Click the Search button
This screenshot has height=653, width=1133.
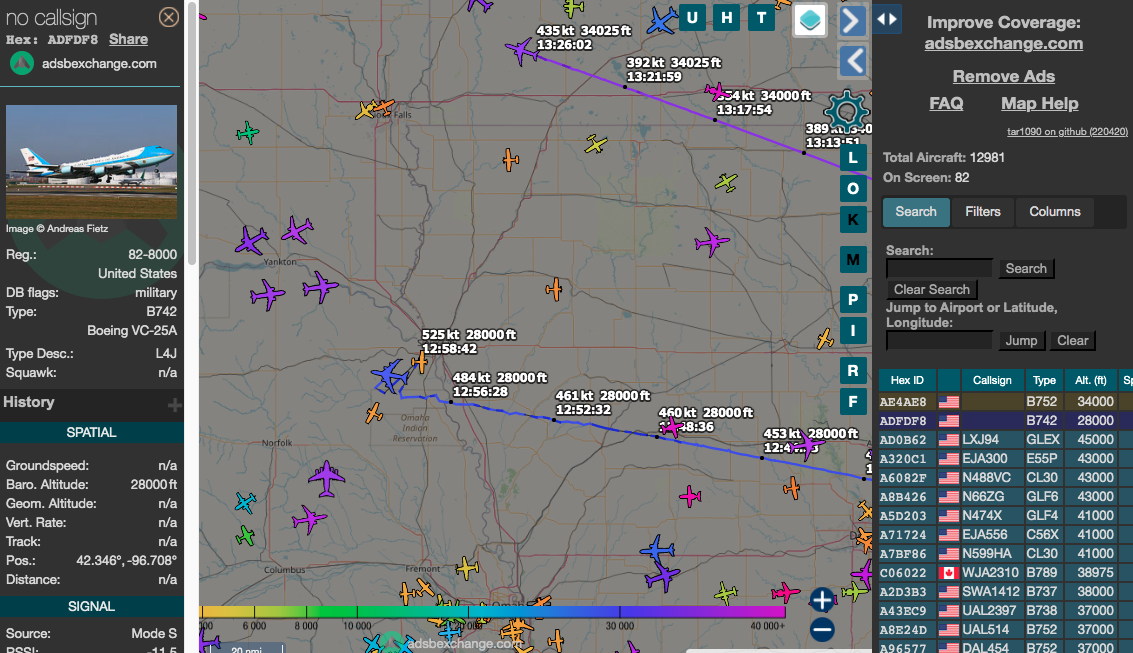pyautogui.click(x=1026, y=268)
